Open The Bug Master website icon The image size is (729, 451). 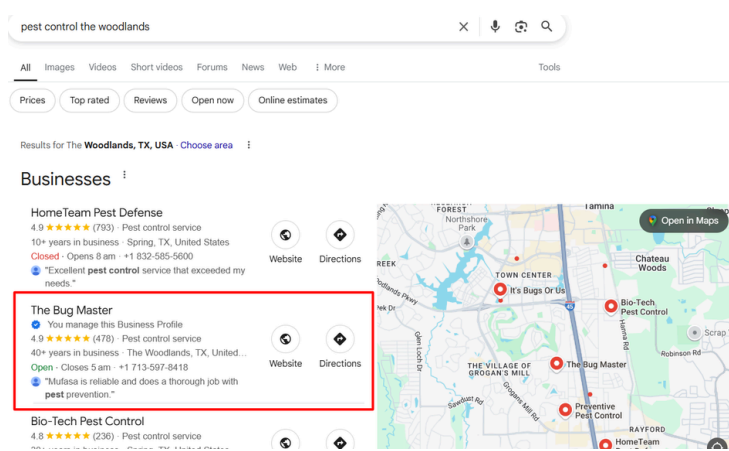(x=285, y=340)
